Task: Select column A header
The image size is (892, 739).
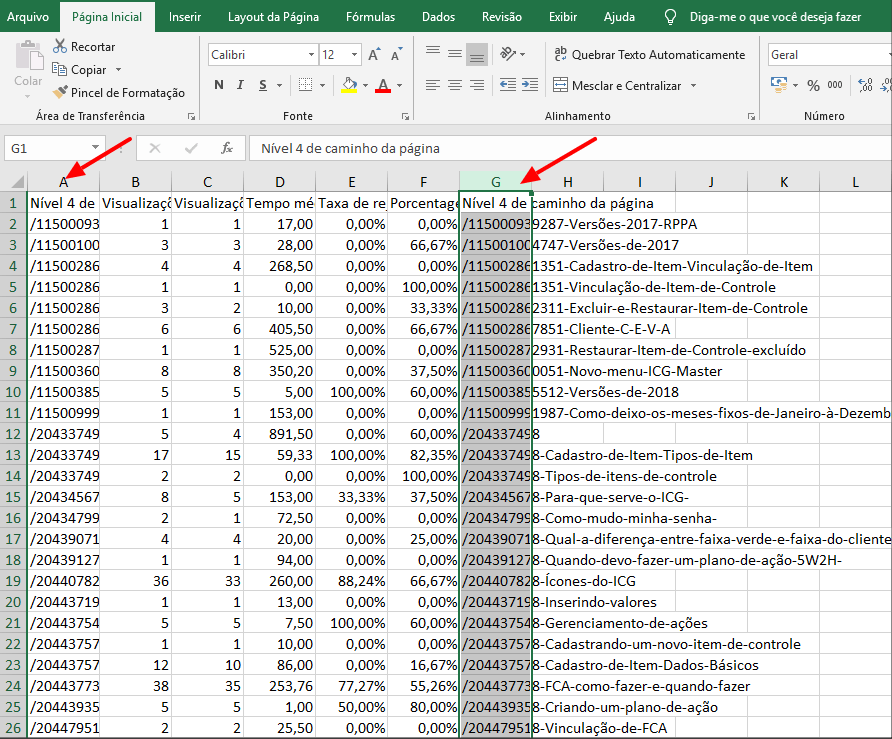Action: (63, 182)
